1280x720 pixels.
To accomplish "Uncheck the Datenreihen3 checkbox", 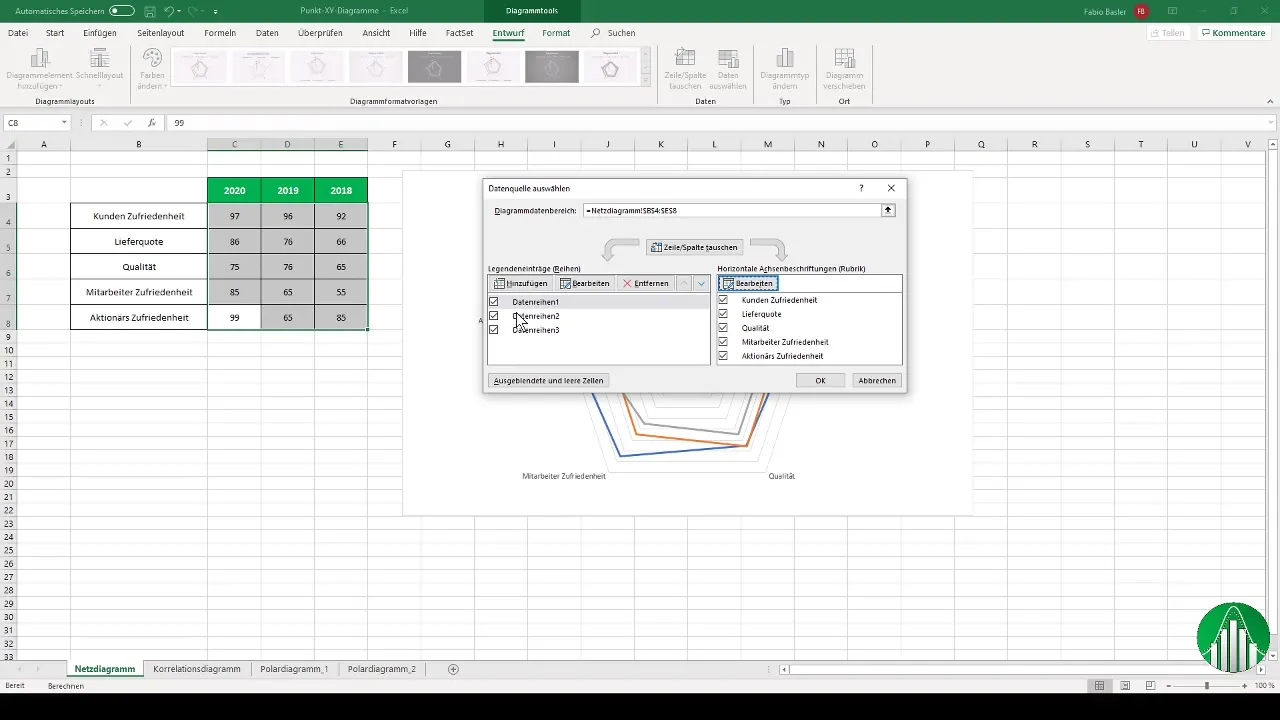I will (x=494, y=330).
